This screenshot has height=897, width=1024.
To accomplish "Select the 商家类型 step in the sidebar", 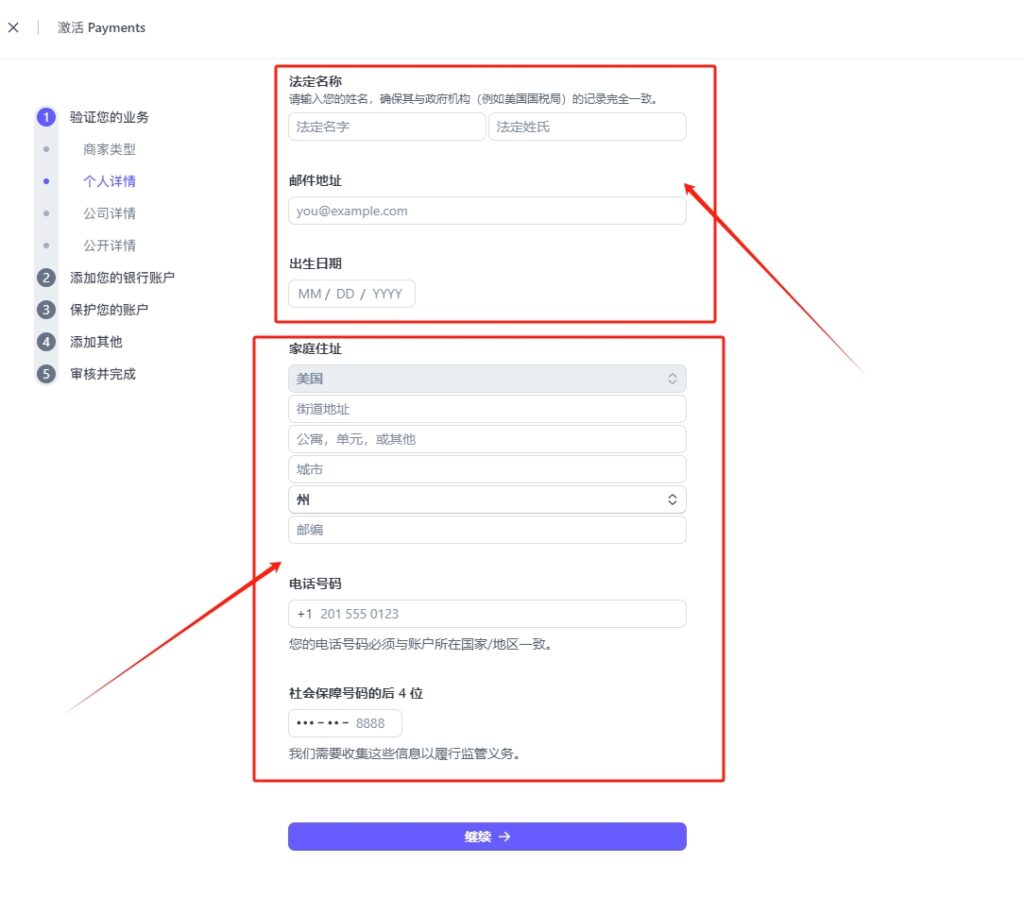I will point(108,149).
